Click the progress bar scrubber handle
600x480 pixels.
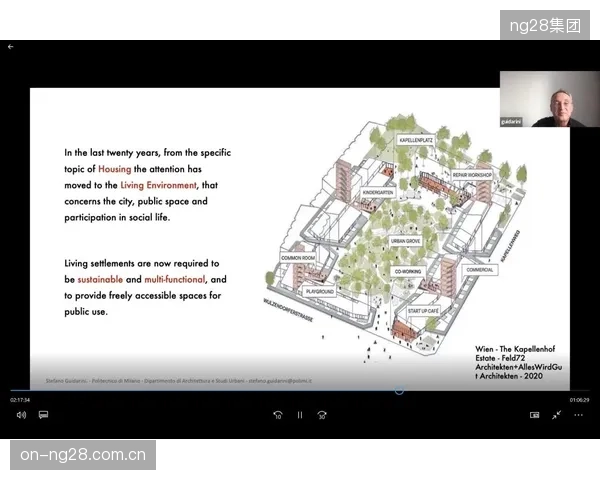coord(399,391)
